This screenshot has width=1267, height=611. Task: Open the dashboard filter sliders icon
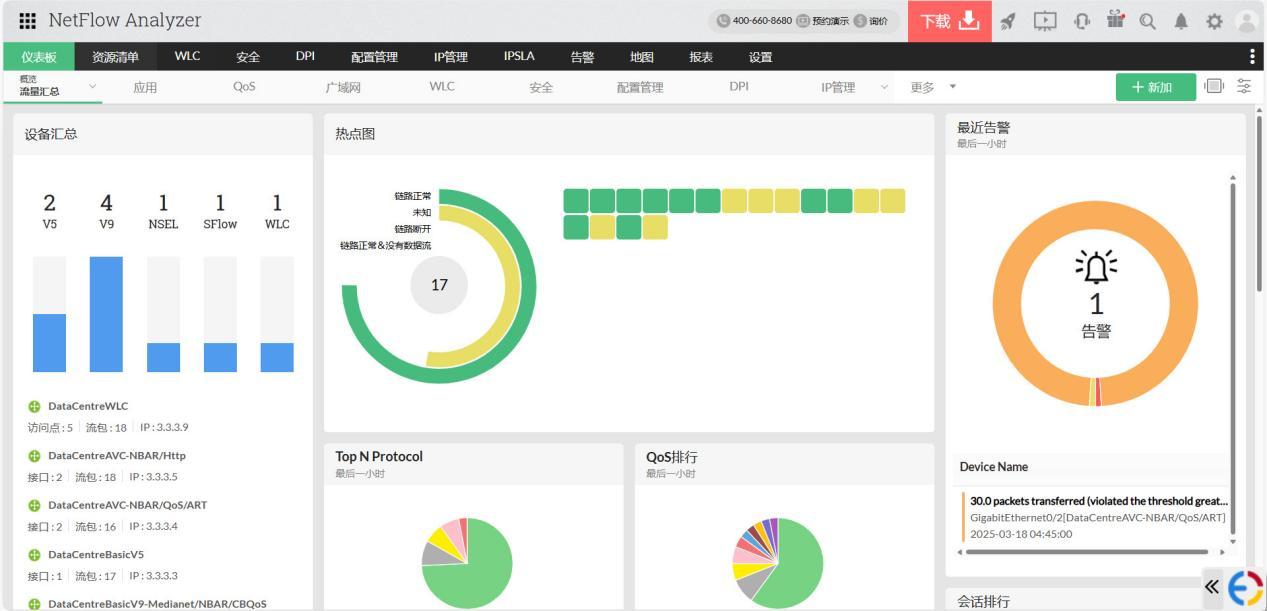pyautogui.click(x=1244, y=87)
